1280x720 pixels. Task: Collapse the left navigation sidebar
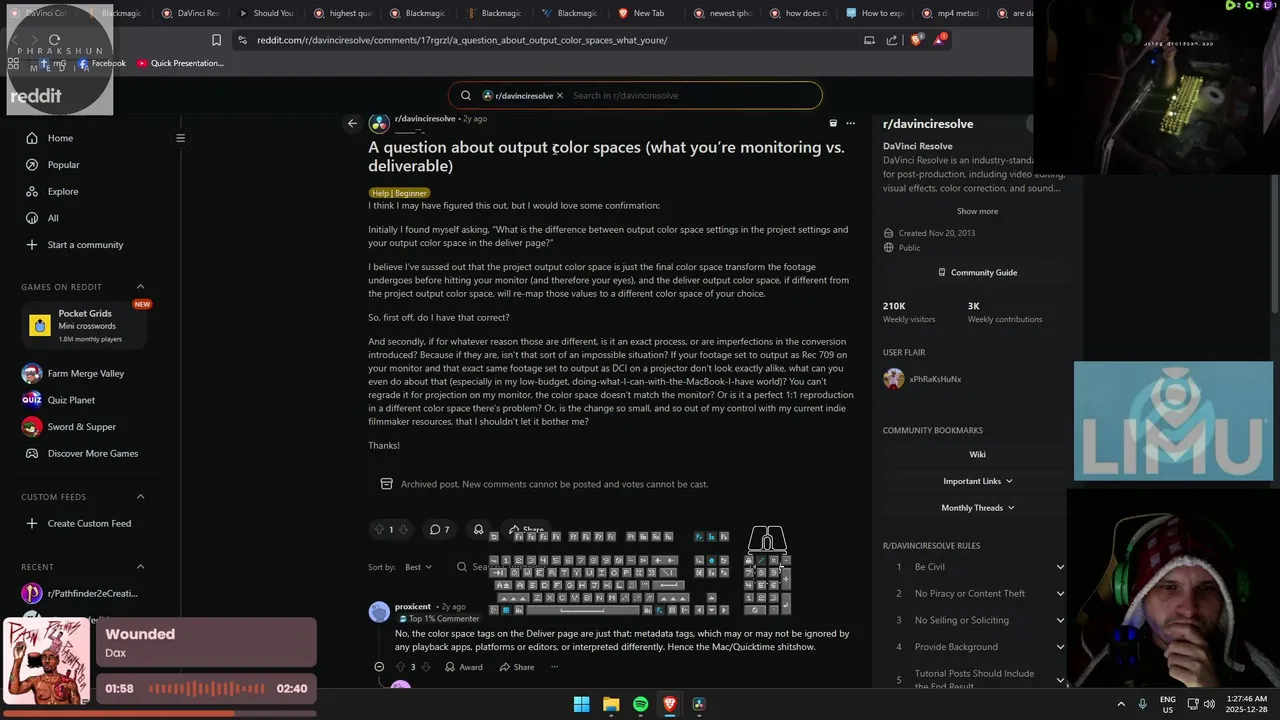click(180, 138)
